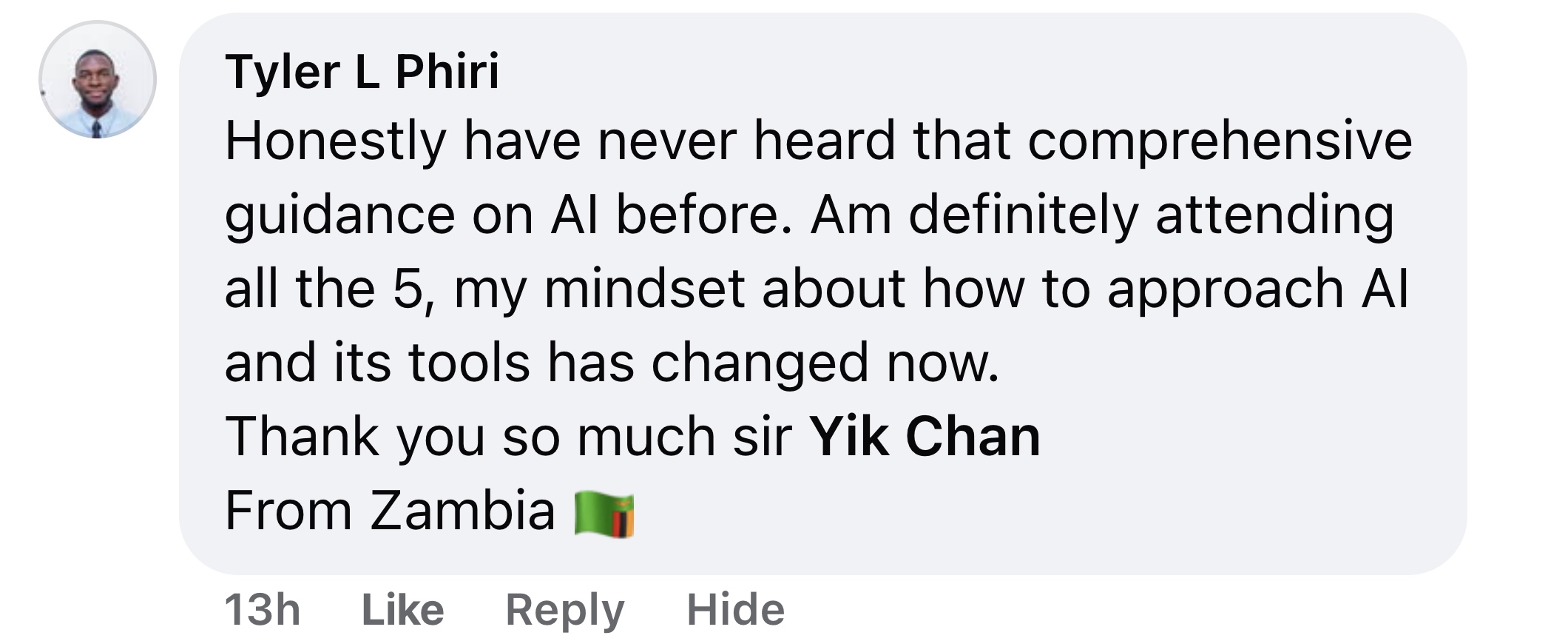
Task: Click the word "approach" in the comment
Action: pos(1225,289)
